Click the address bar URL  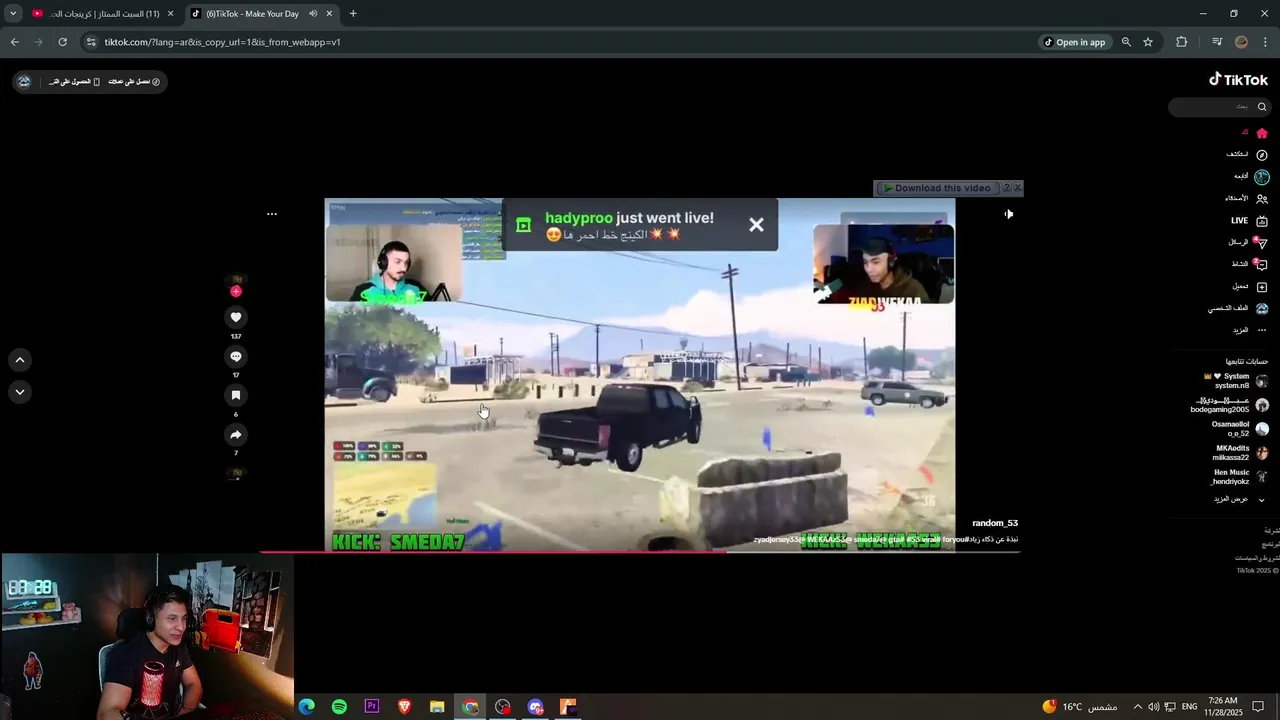(x=223, y=42)
